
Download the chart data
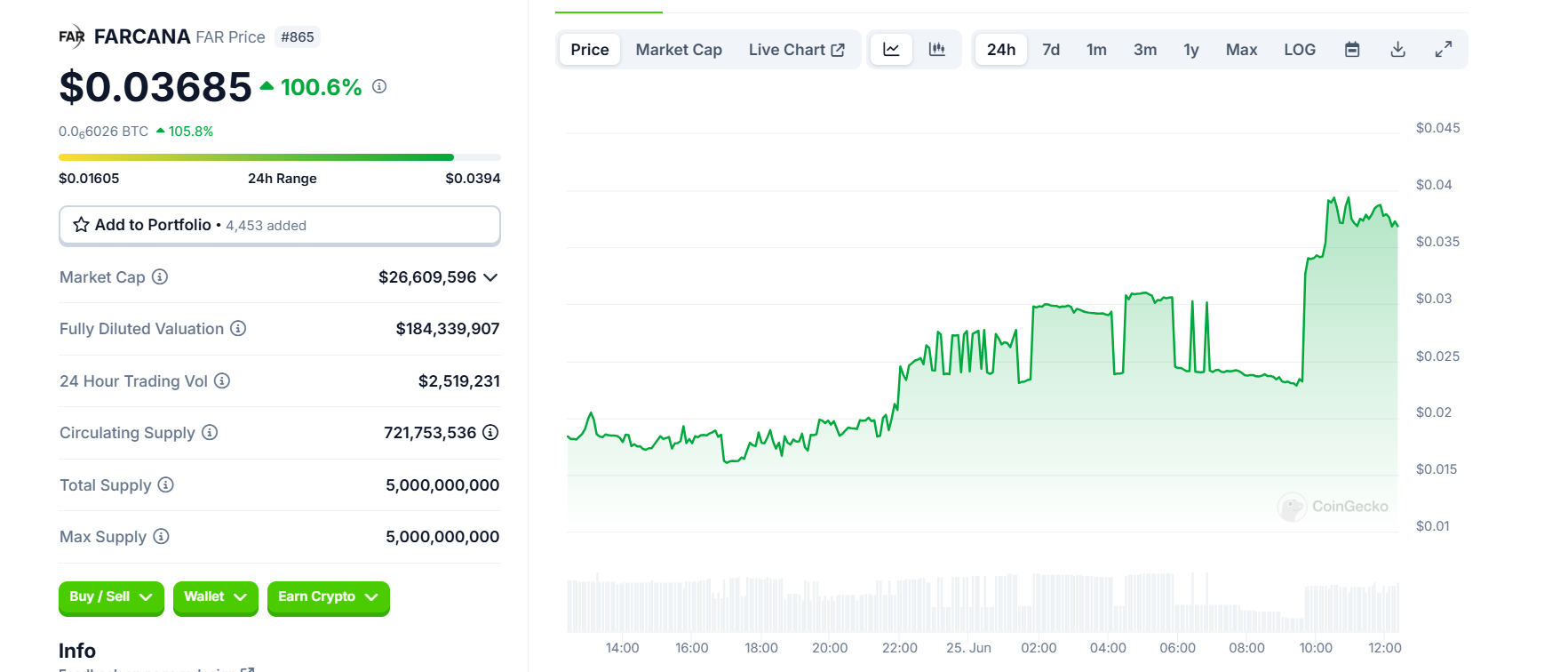[x=1397, y=50]
